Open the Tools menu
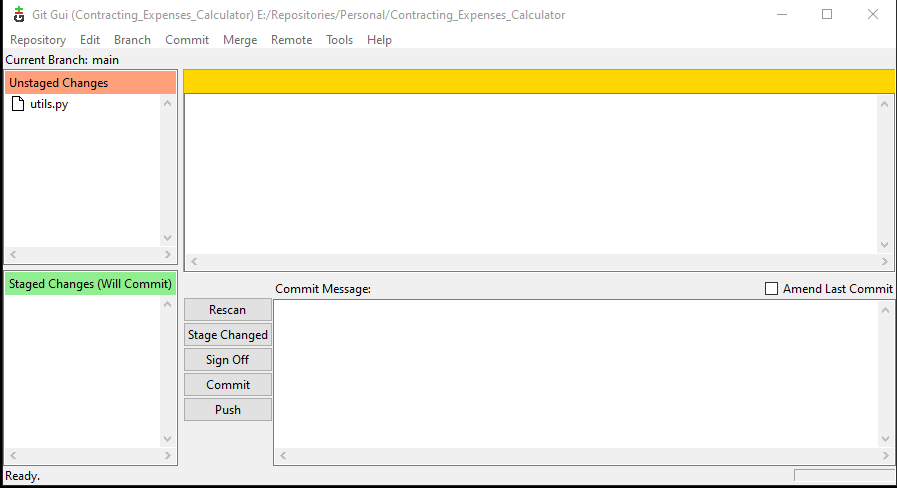The width and height of the screenshot is (897, 488). point(339,40)
